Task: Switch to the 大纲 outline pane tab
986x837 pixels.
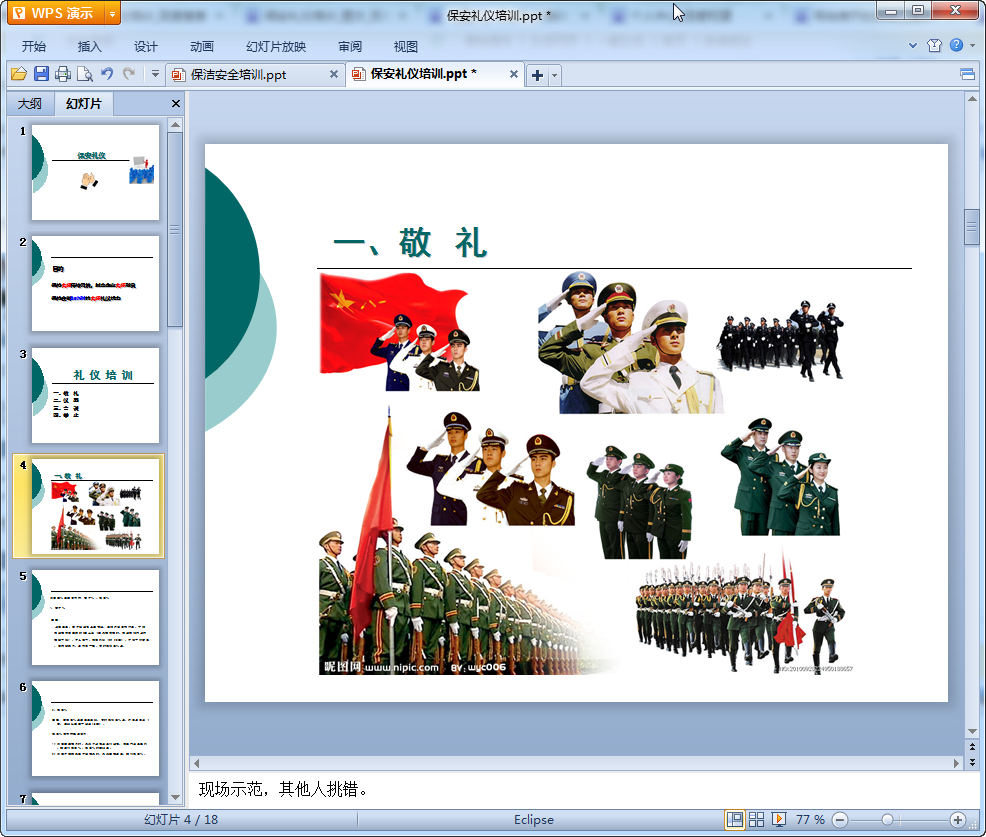Action: [30, 104]
